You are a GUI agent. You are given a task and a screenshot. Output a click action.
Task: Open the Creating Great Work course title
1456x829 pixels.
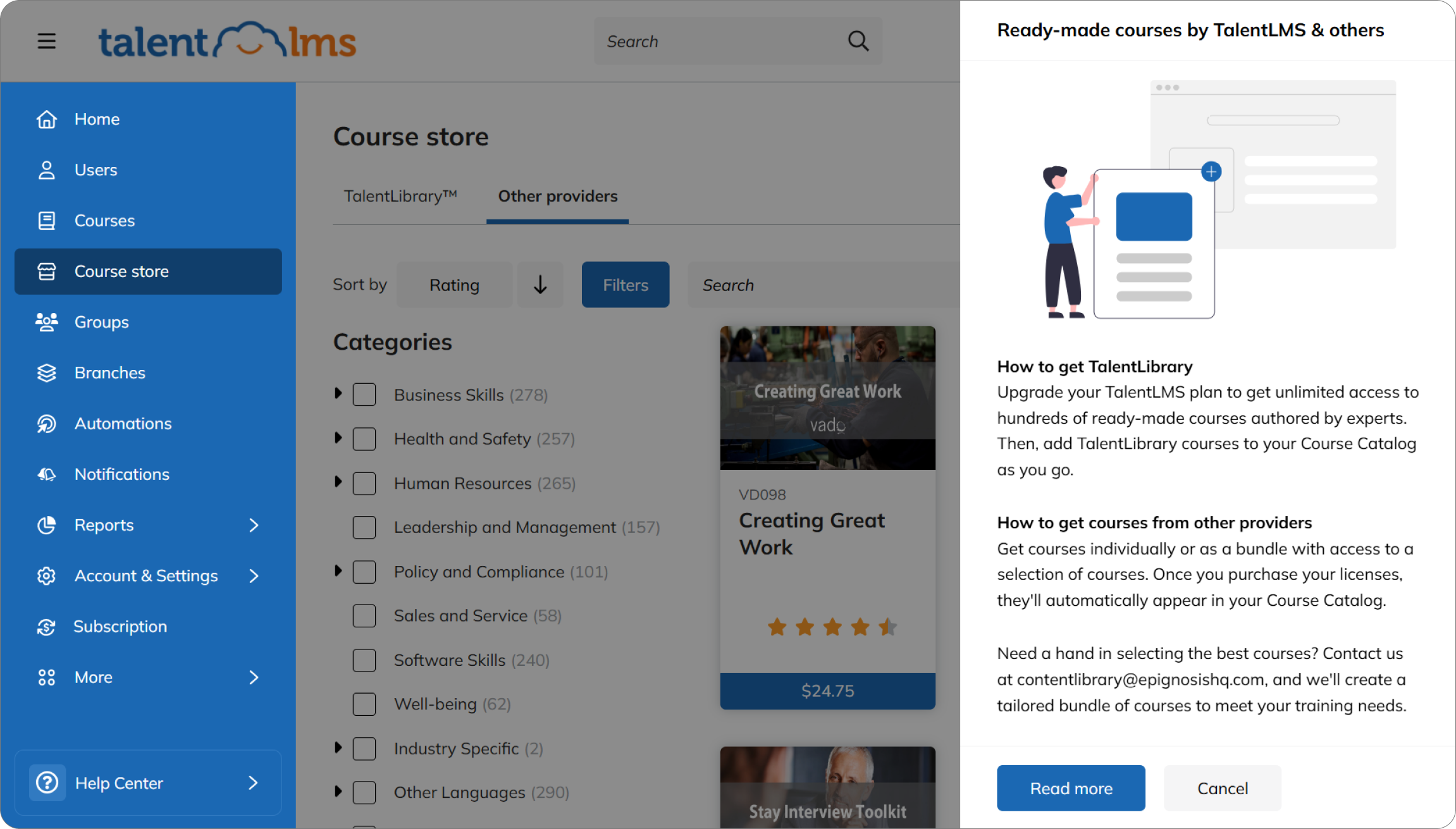811,534
